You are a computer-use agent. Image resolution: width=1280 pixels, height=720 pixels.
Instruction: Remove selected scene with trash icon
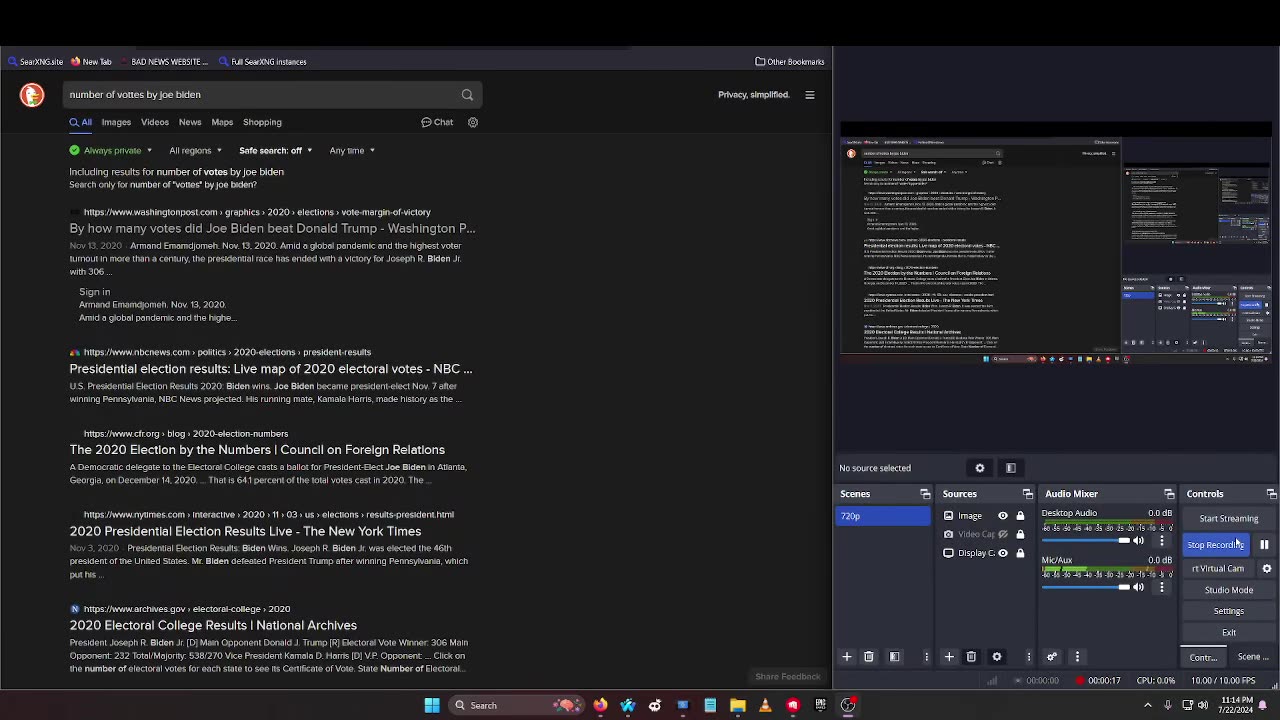pos(869,657)
